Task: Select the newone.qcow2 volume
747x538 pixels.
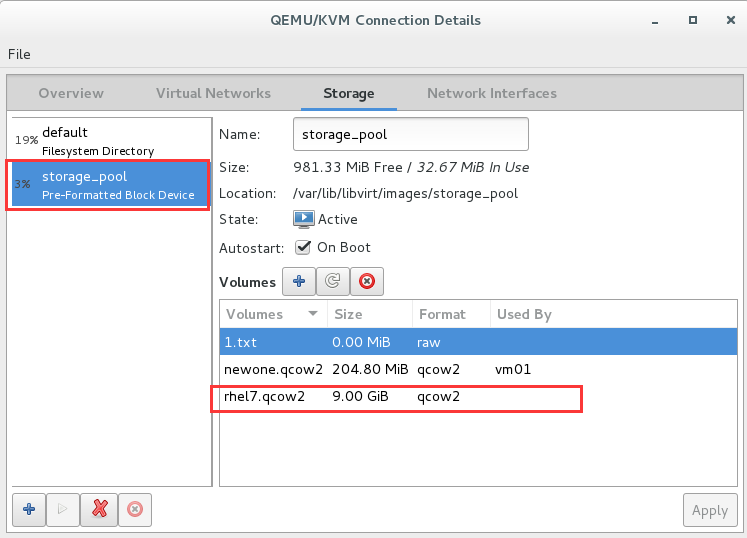Action: [x=478, y=369]
